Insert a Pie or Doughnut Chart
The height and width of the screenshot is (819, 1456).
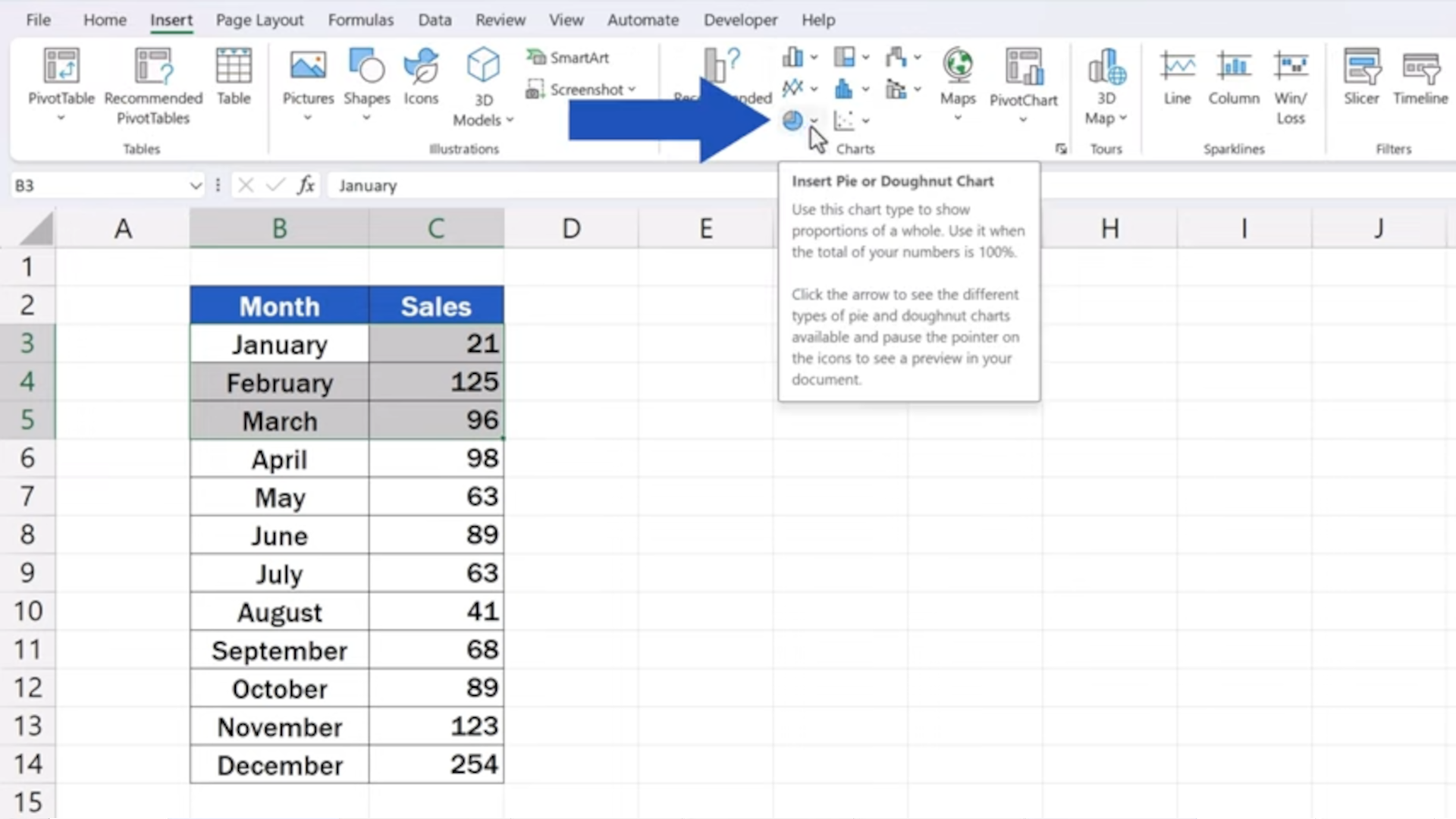point(793,120)
